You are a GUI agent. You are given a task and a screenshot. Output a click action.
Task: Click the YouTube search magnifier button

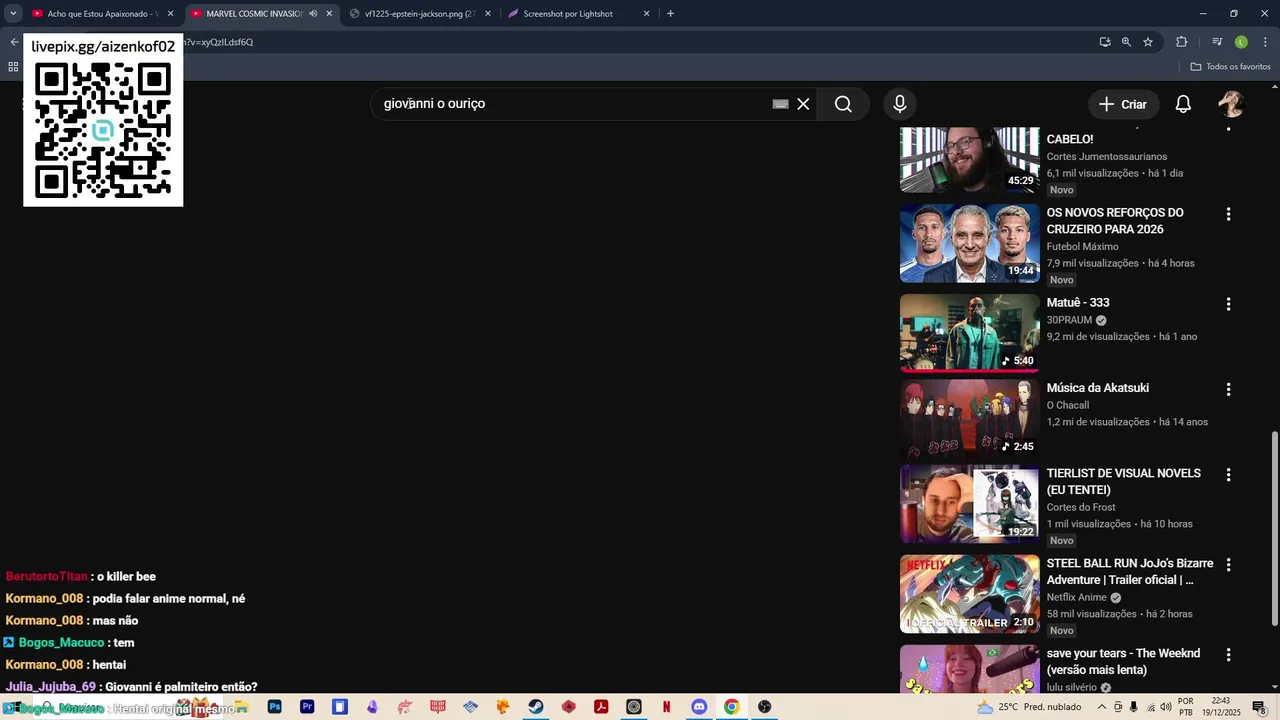pos(843,104)
